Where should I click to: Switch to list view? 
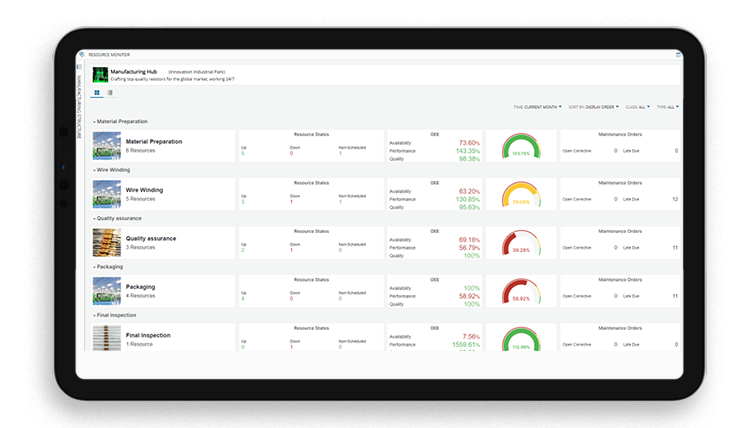pos(109,92)
